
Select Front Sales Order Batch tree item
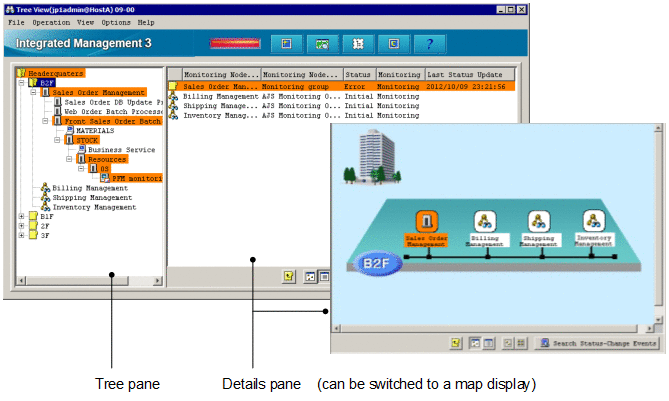pyautogui.click(x=113, y=122)
